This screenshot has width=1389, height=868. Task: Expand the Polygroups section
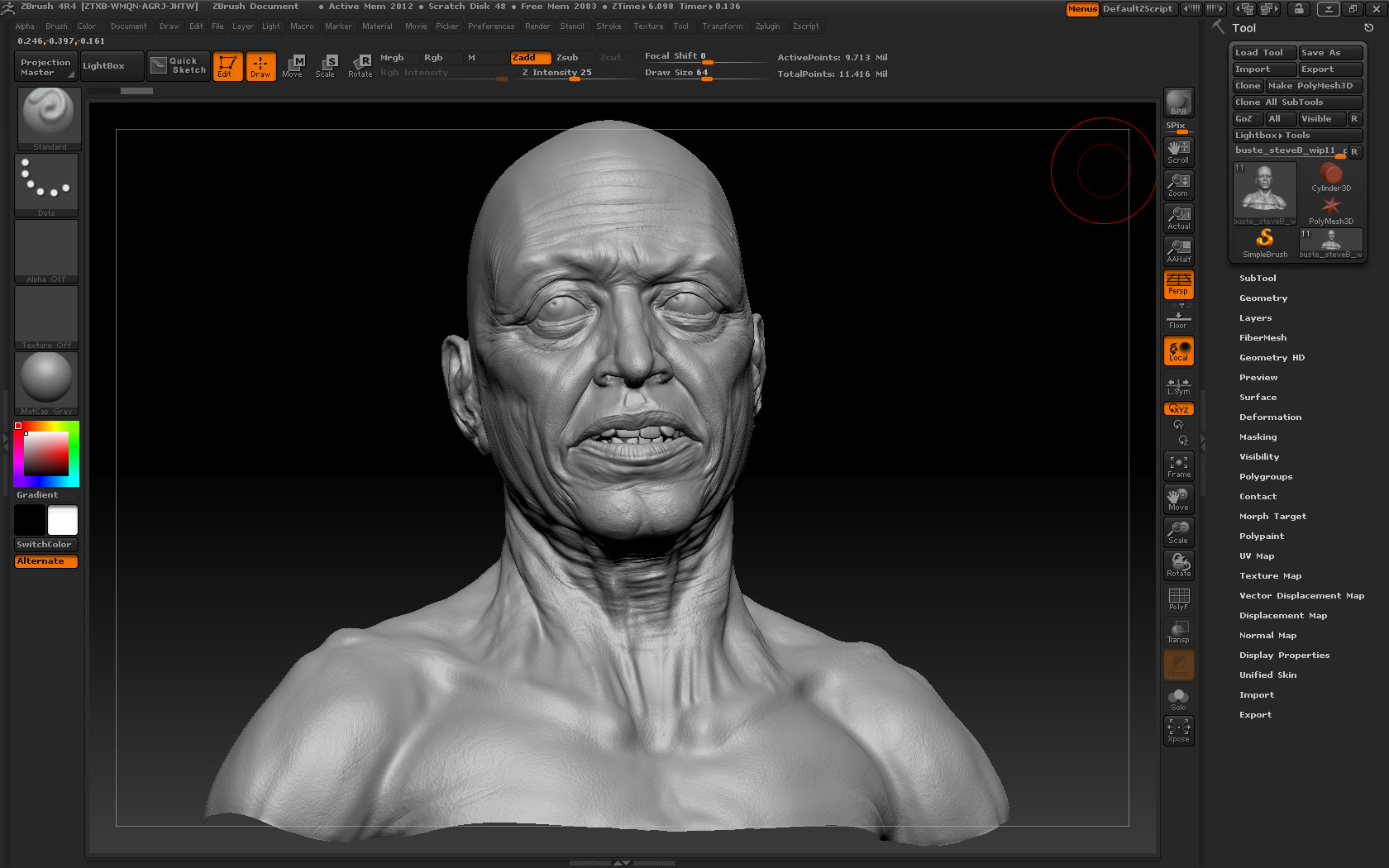[1265, 477]
